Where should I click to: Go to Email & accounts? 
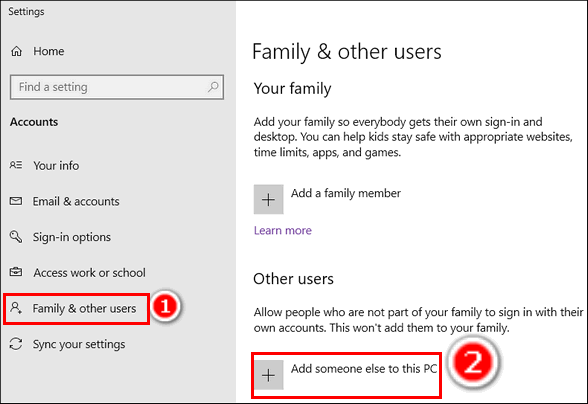(76, 201)
